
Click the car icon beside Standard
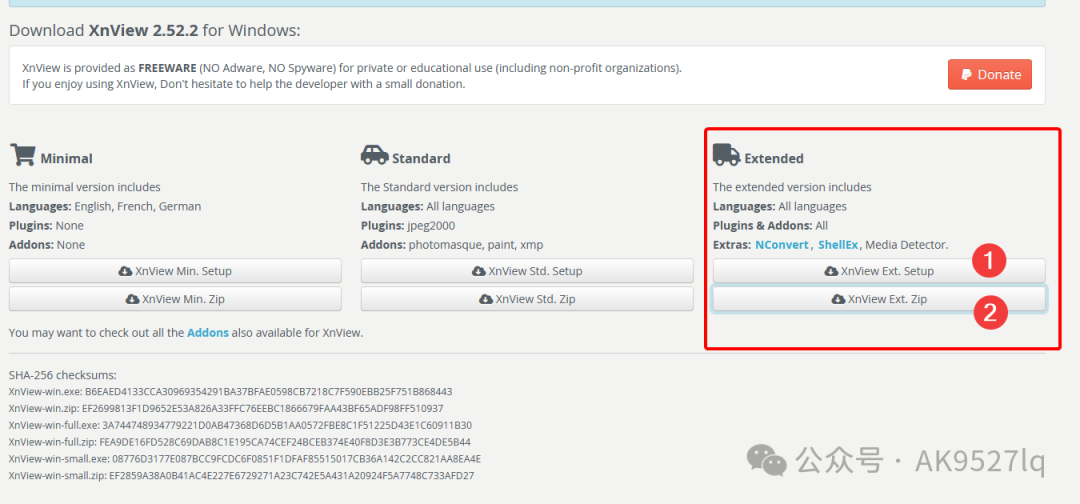[x=374, y=155]
